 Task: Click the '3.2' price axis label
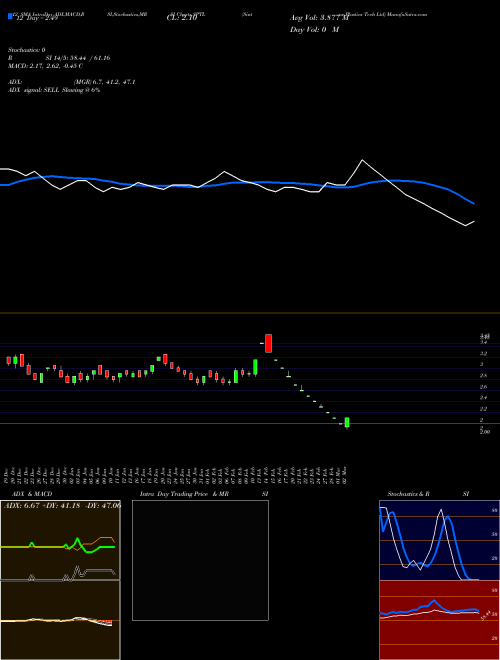(484, 354)
